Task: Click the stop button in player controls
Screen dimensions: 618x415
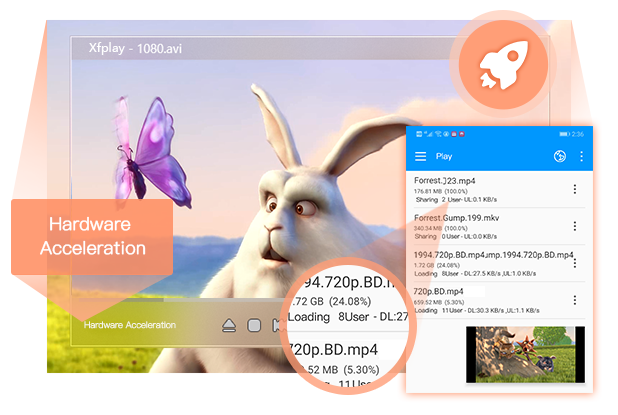Action: coord(254,326)
